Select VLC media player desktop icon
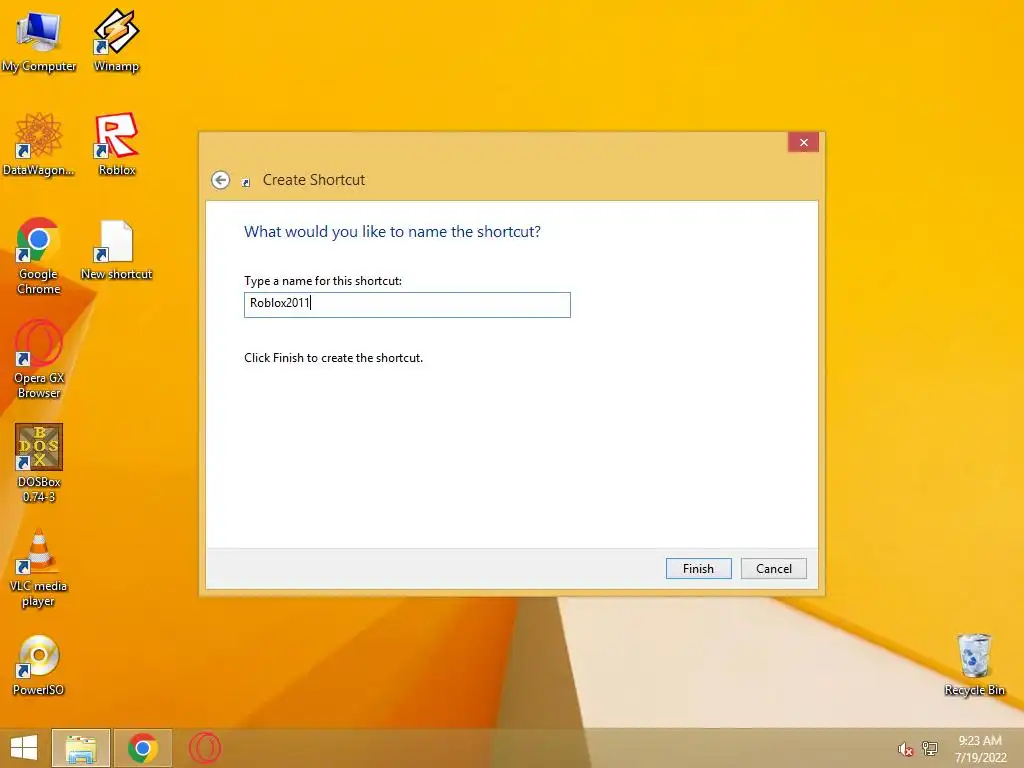 pyautogui.click(x=39, y=567)
